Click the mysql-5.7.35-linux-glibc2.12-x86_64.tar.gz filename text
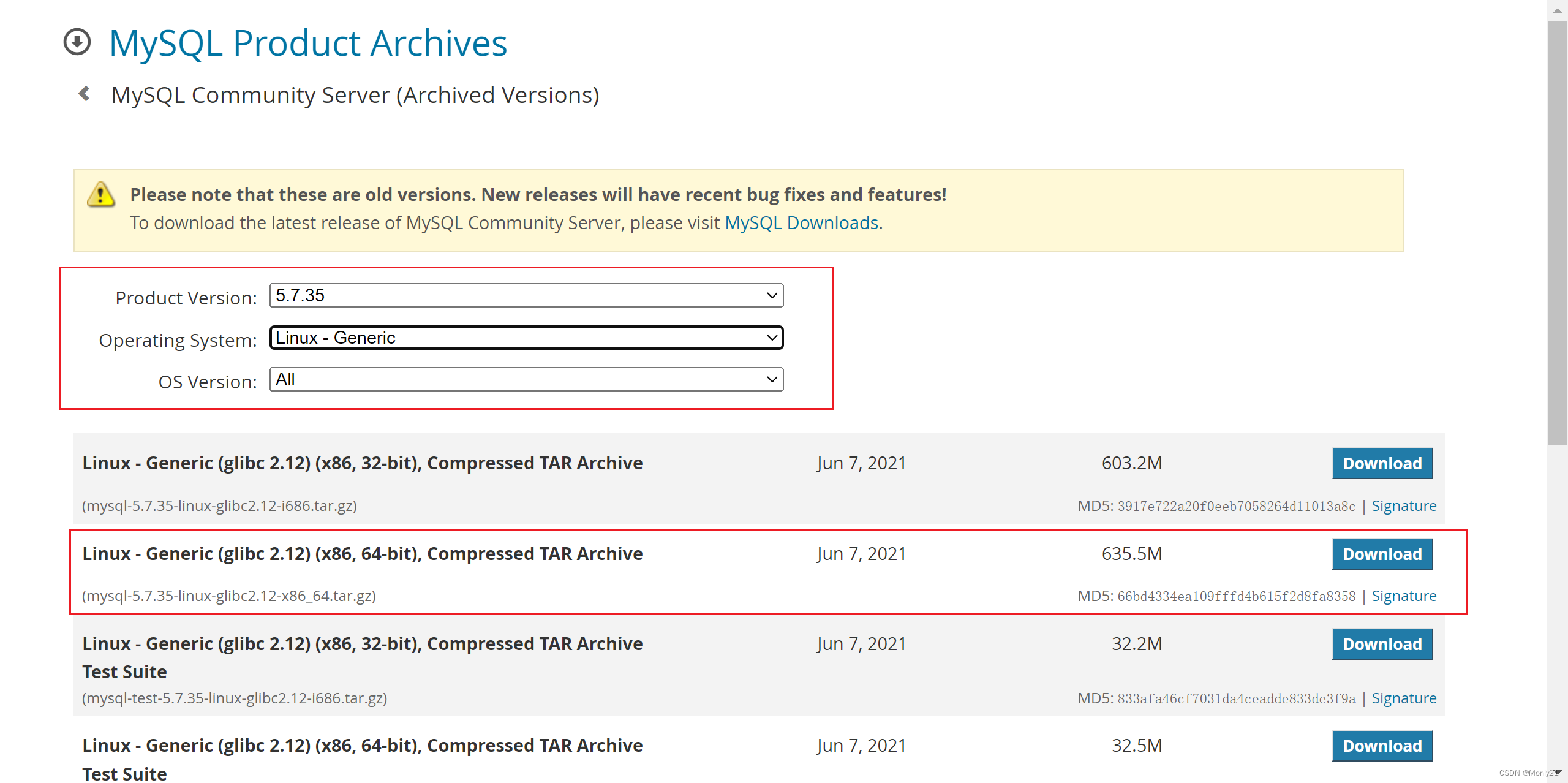The image size is (1568, 783). (x=229, y=596)
